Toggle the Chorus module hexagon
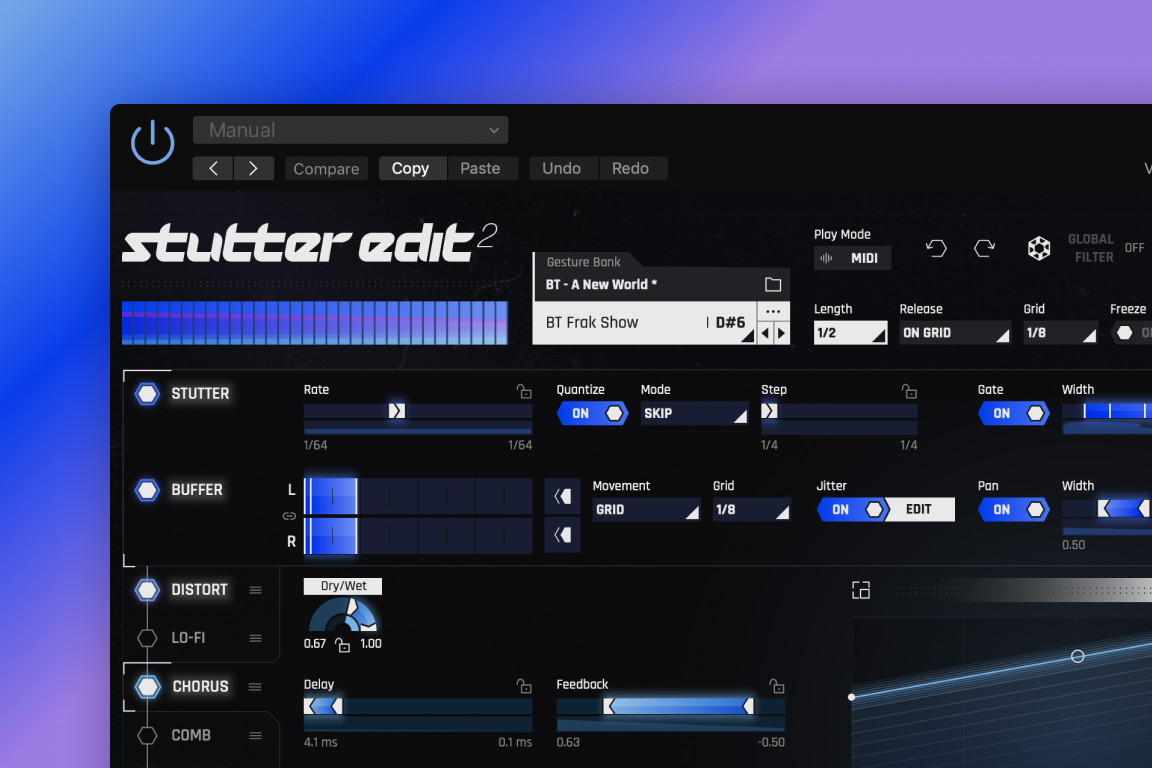 (148, 686)
